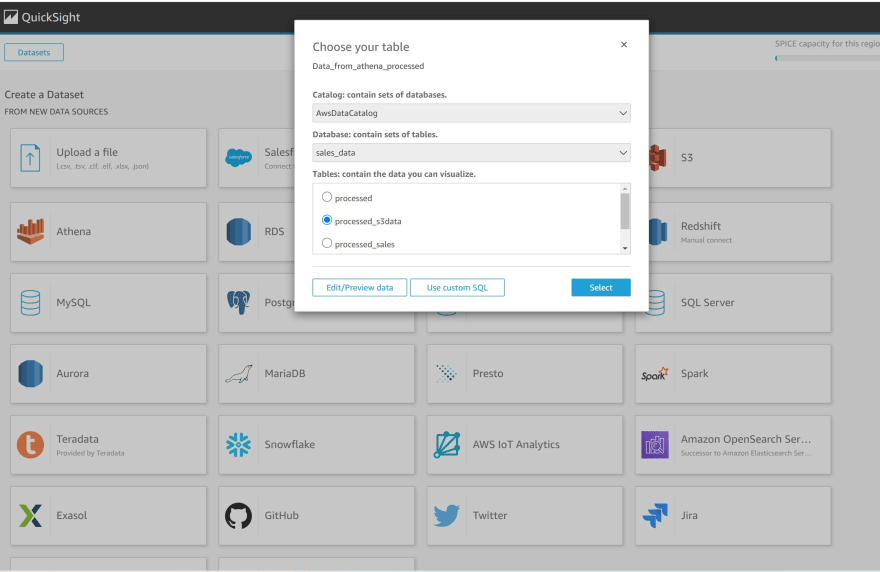Choose the Athena data source icon
The height and width of the screenshot is (572, 880).
coord(30,231)
